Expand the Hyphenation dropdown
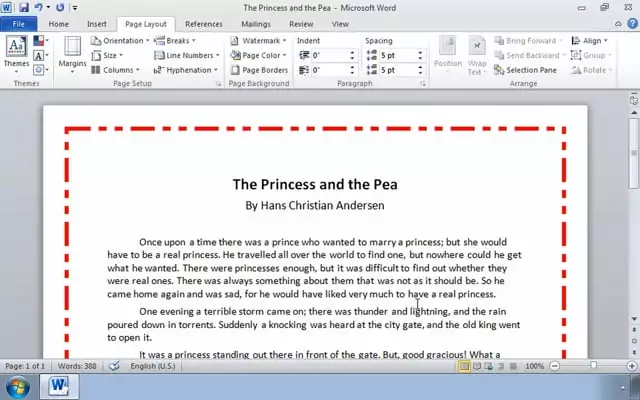Viewport: 640px width, 400px height. [187, 70]
